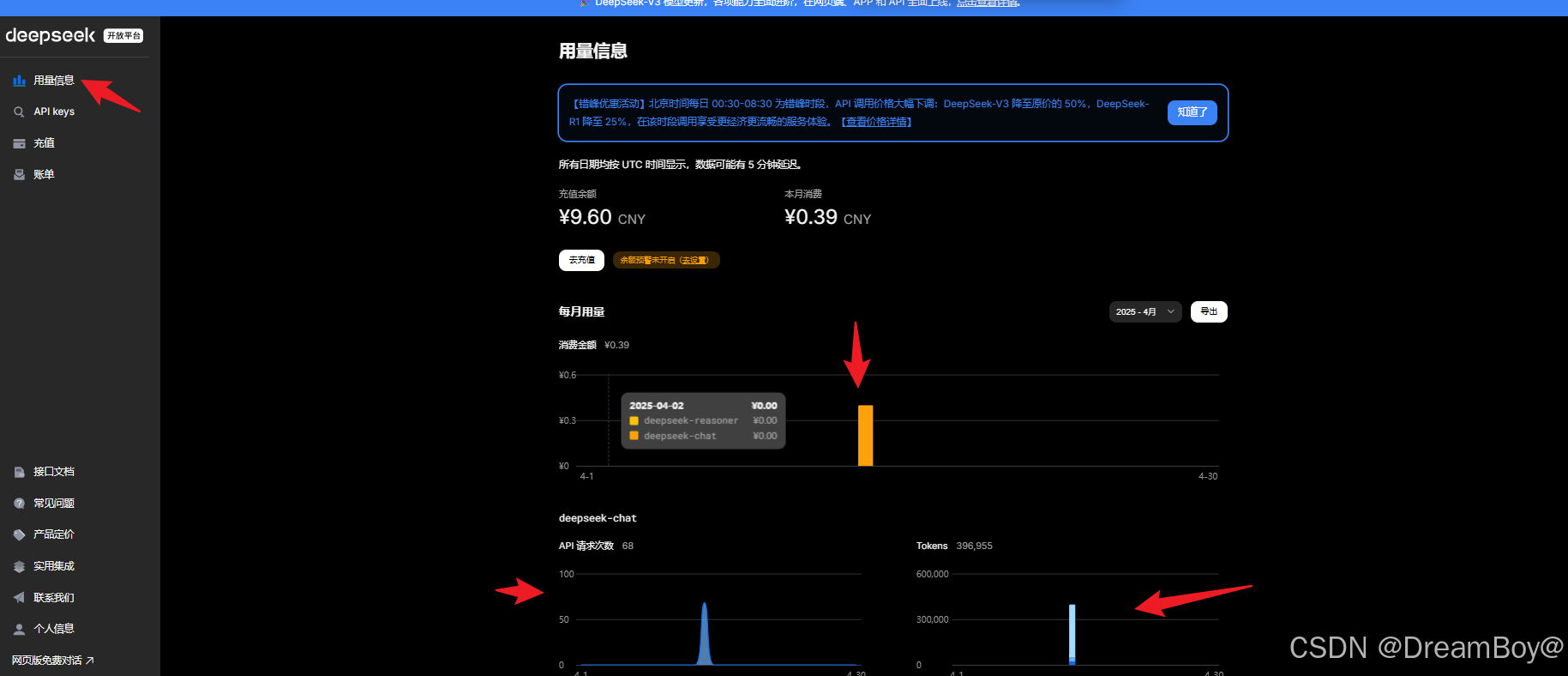Open 实用集成 via its layers icon

click(19, 566)
